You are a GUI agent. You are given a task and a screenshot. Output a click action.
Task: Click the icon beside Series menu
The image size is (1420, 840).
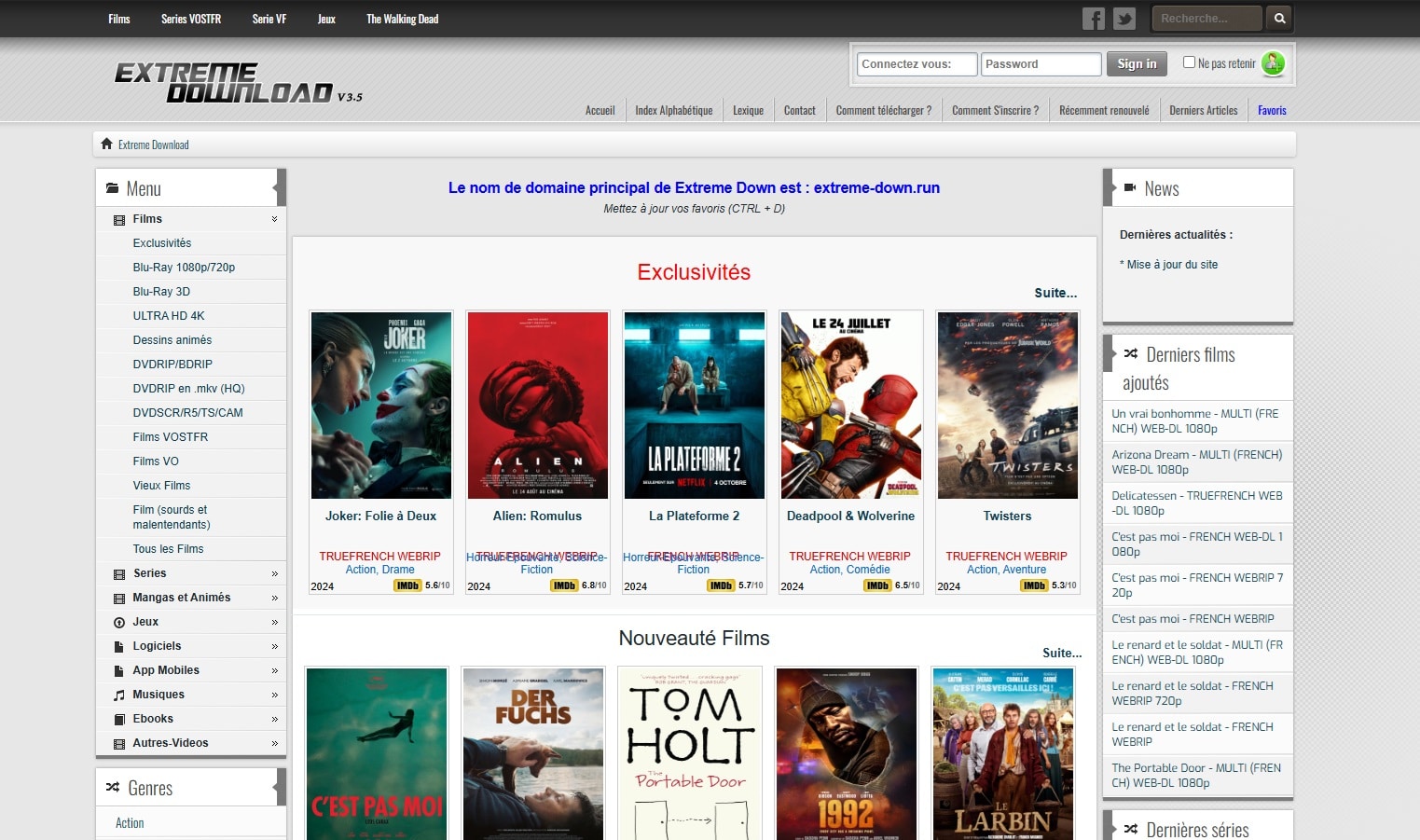pyautogui.click(x=119, y=574)
